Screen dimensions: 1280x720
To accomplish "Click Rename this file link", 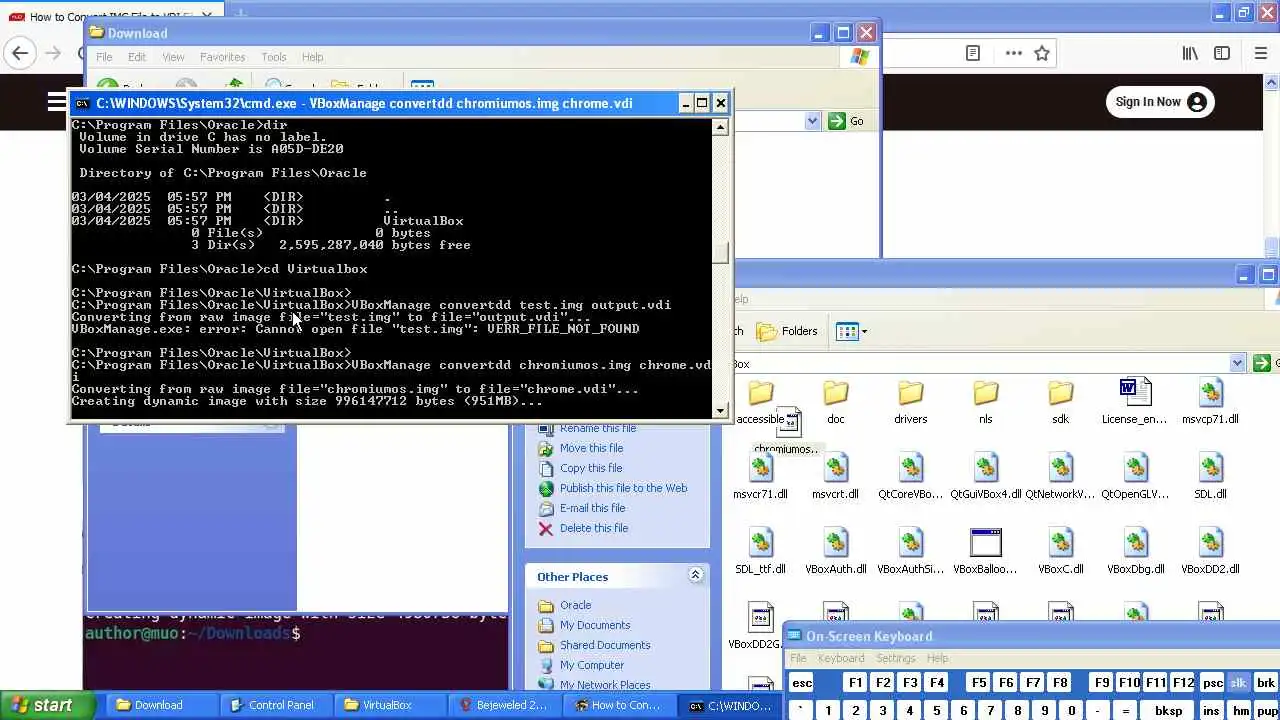I will pos(598,428).
